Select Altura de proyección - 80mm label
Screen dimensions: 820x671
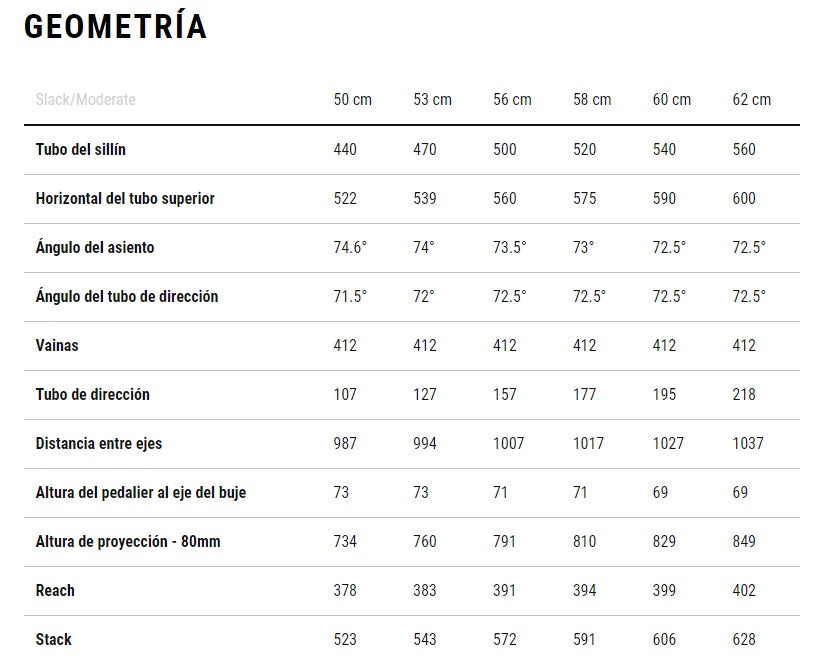(128, 541)
